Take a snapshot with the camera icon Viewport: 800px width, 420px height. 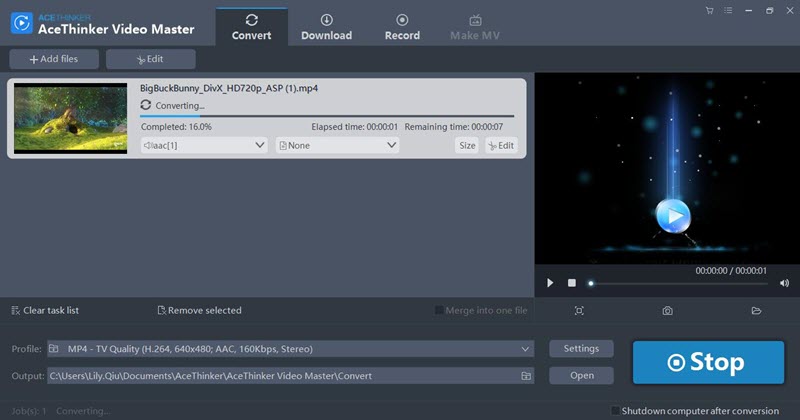[667, 311]
